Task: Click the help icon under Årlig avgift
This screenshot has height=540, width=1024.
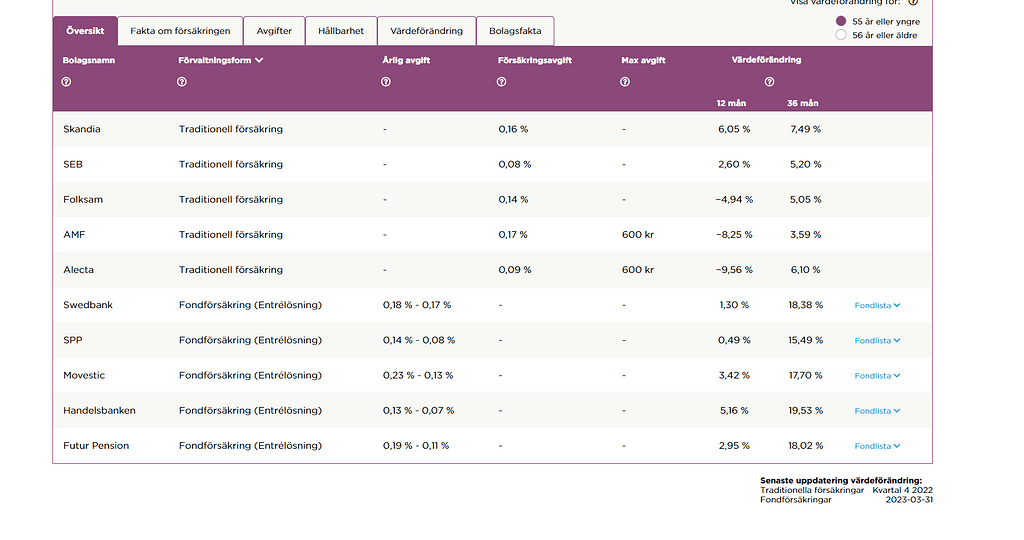Action: (x=386, y=82)
